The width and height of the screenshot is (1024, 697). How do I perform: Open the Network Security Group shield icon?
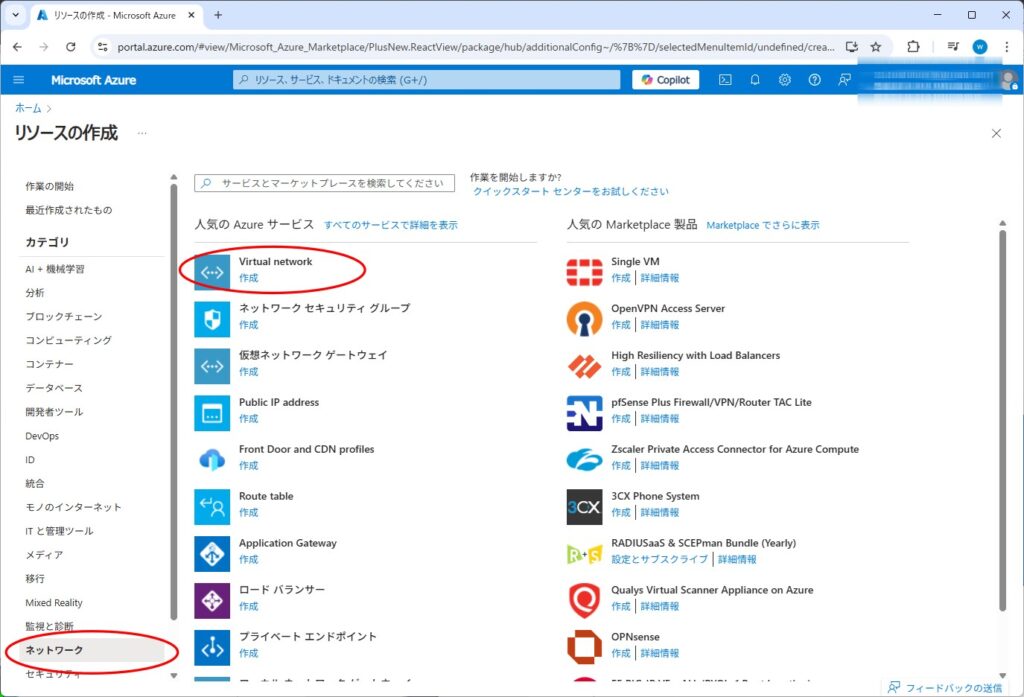tap(212, 319)
